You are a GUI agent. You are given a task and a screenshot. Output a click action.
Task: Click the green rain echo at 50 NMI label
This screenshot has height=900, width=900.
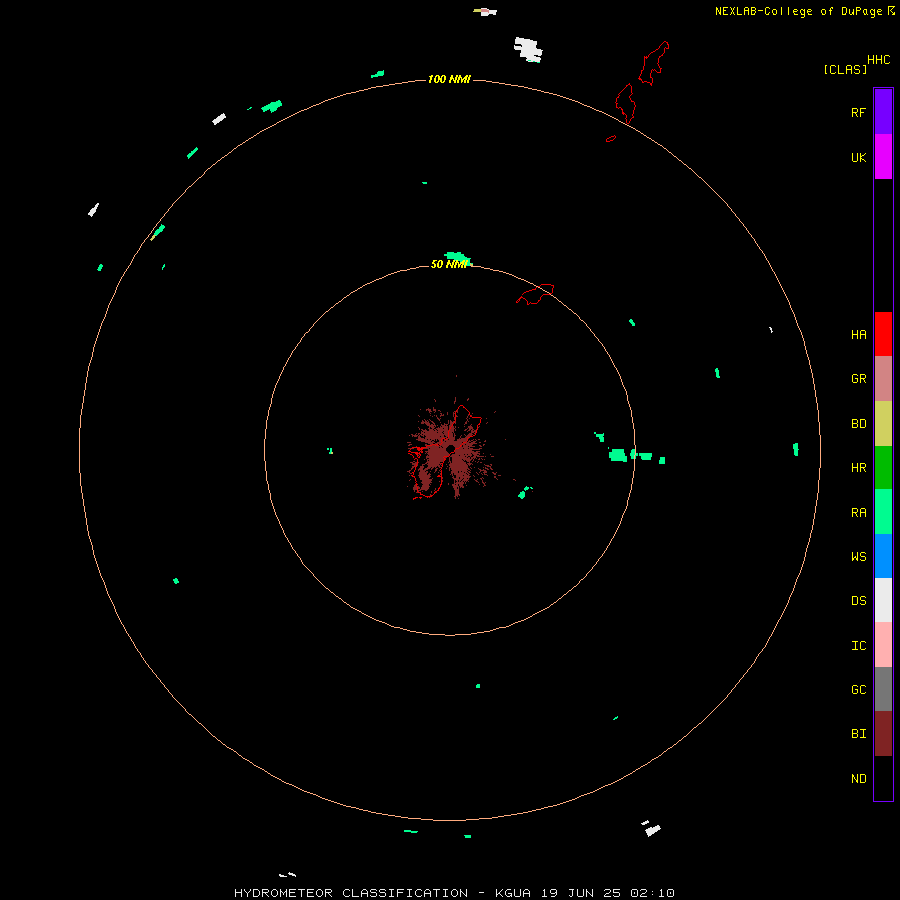point(457,257)
